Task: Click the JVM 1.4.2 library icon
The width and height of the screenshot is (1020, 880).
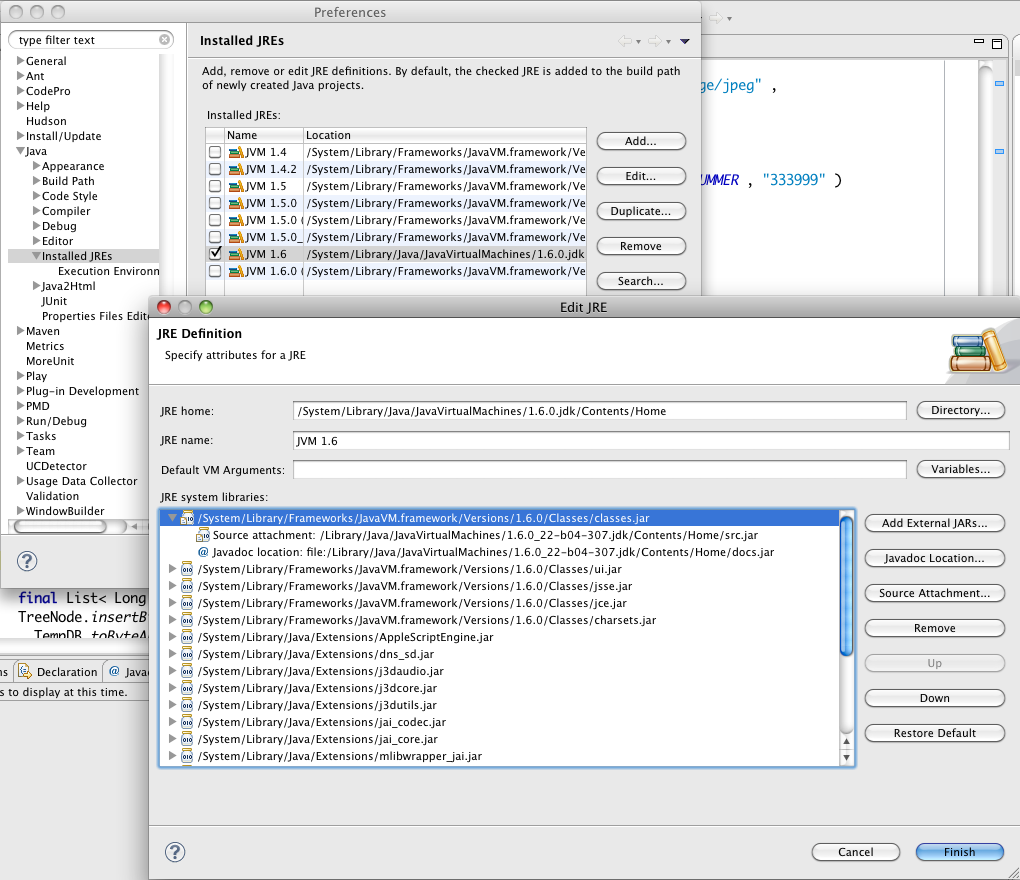Action: 236,169
